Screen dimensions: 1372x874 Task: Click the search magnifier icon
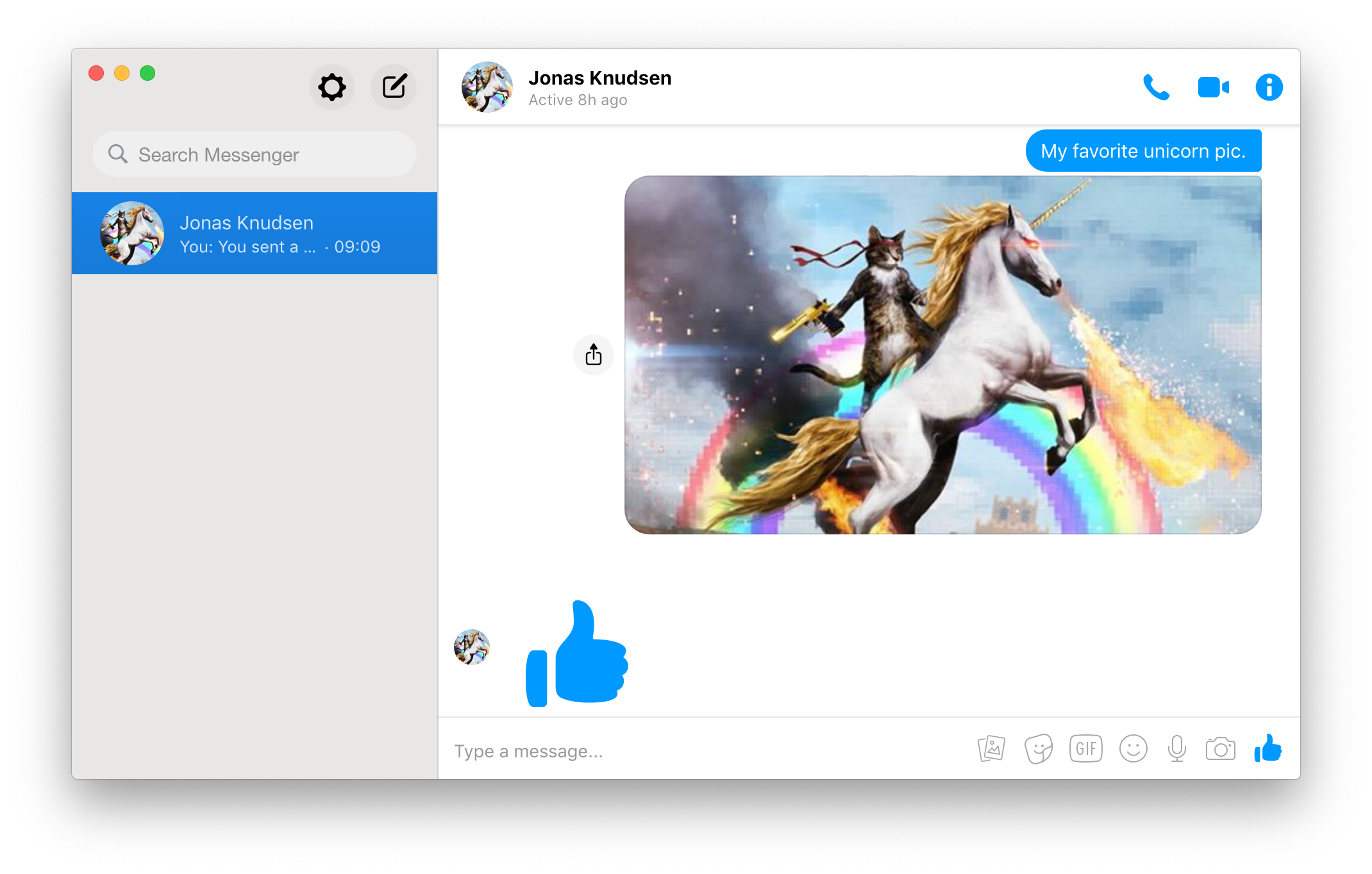118,154
